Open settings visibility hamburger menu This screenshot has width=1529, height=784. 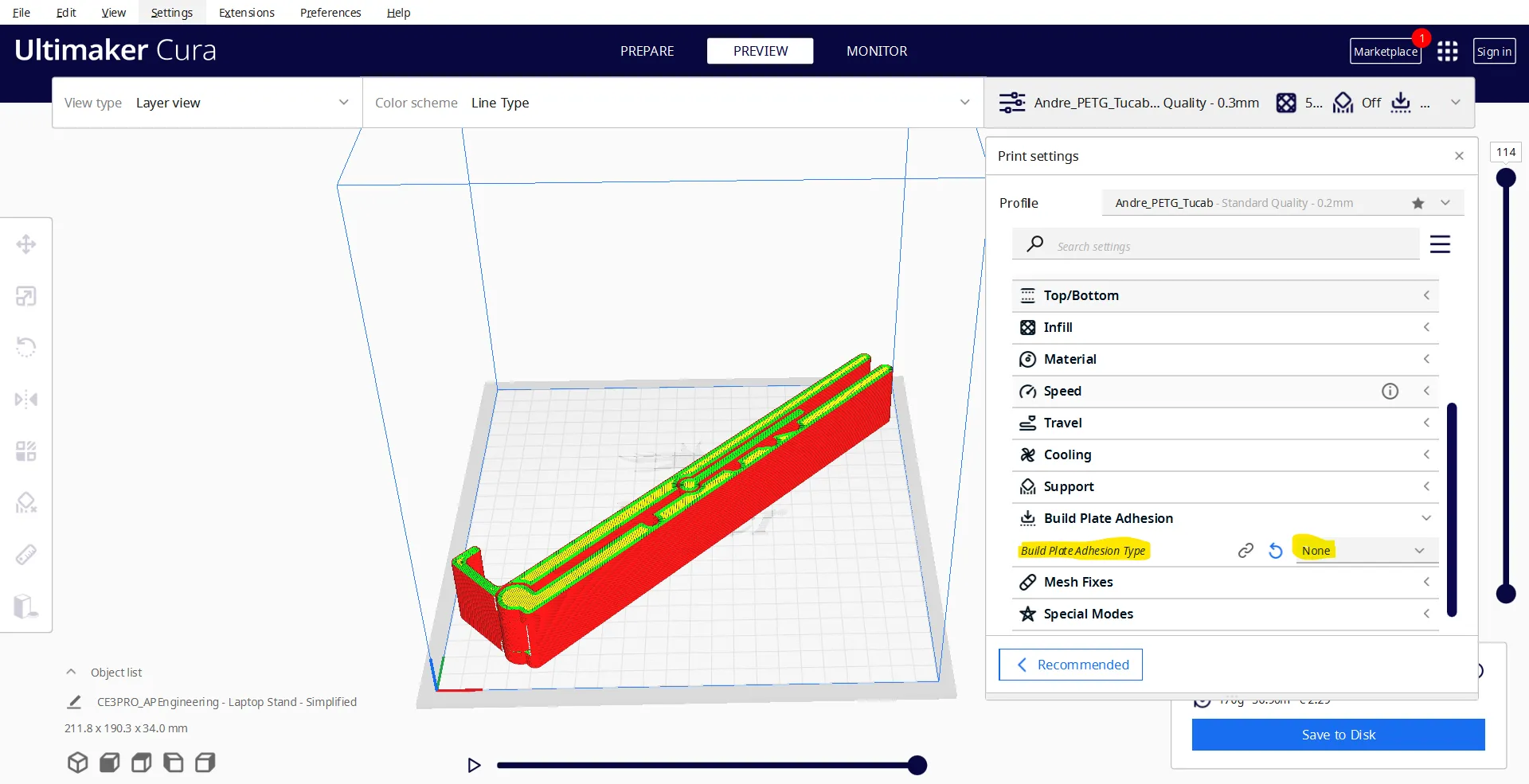click(x=1440, y=244)
